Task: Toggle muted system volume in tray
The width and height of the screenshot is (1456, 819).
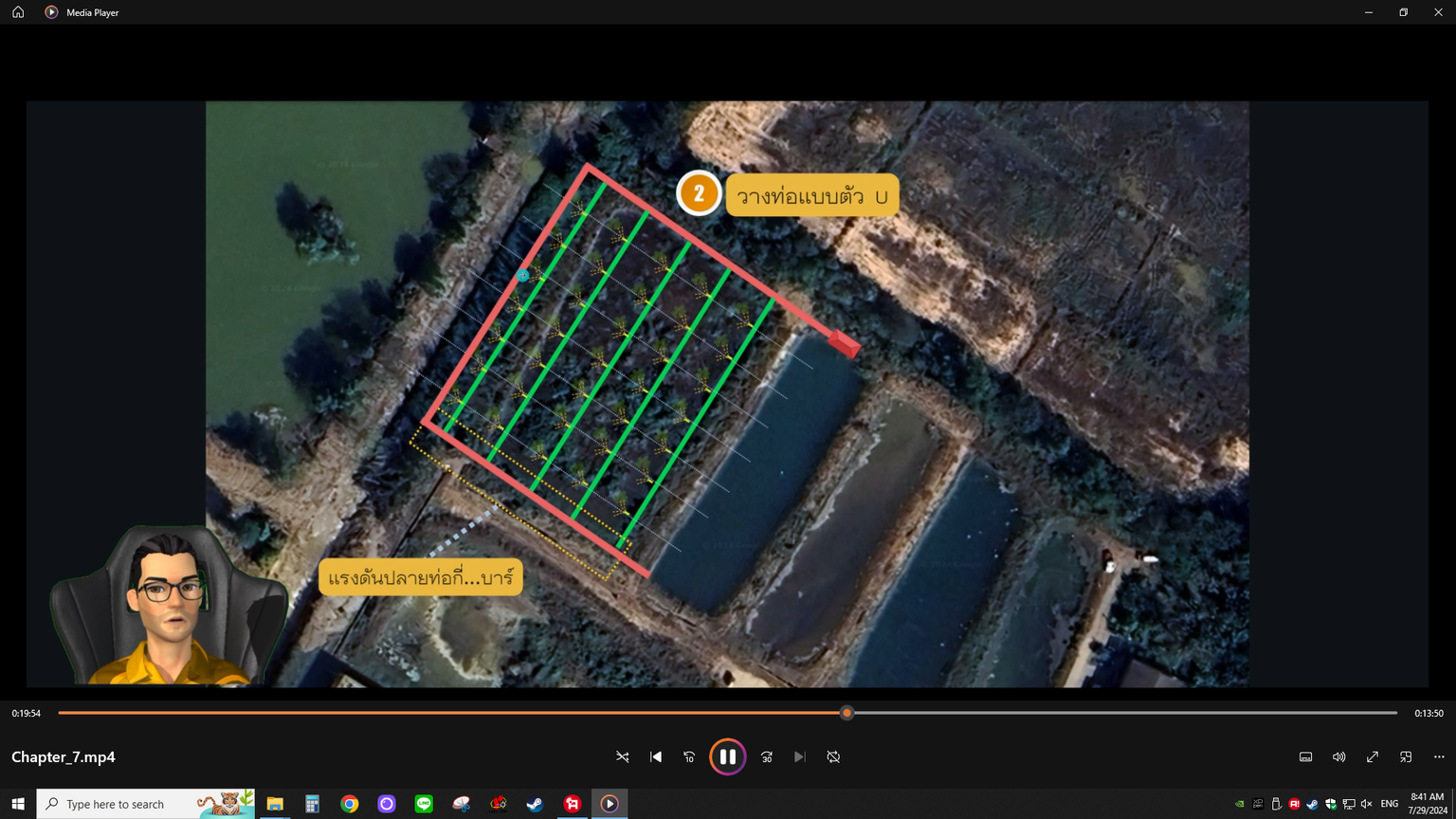Action: coord(1366,804)
